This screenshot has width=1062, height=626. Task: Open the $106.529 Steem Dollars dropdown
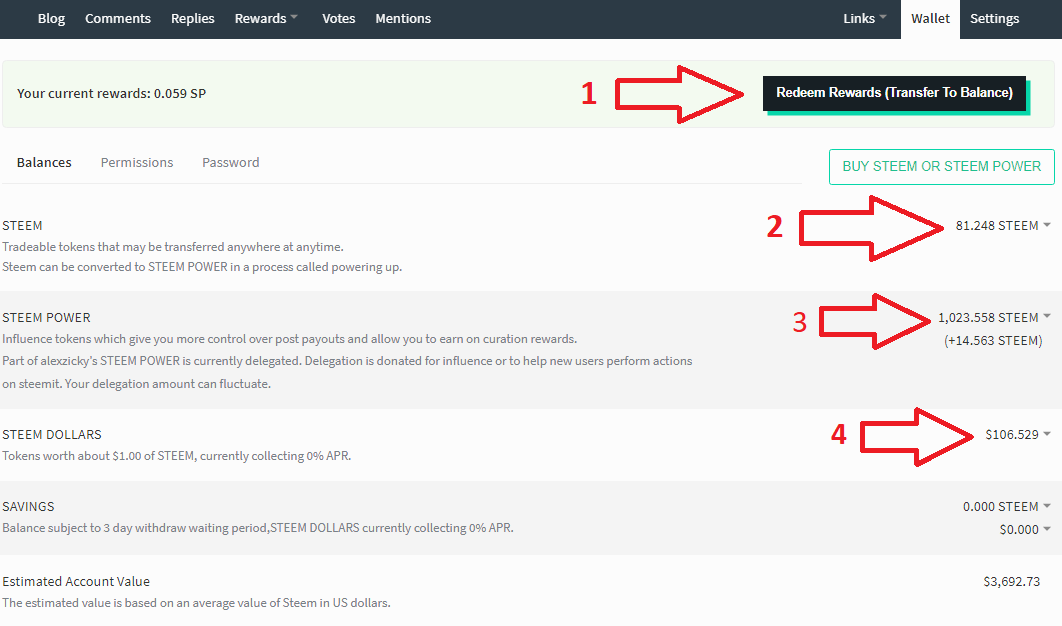1018,435
